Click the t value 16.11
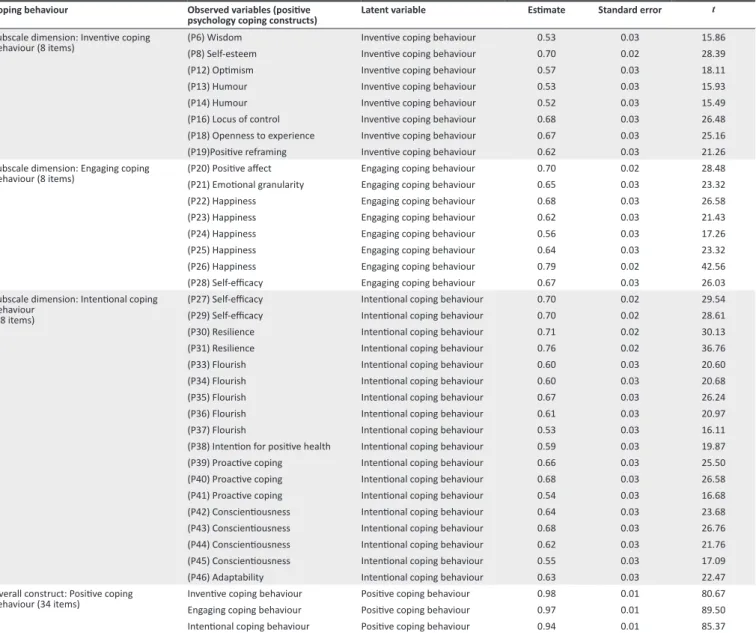This screenshot has height=633, width=756. pyautogui.click(x=713, y=430)
